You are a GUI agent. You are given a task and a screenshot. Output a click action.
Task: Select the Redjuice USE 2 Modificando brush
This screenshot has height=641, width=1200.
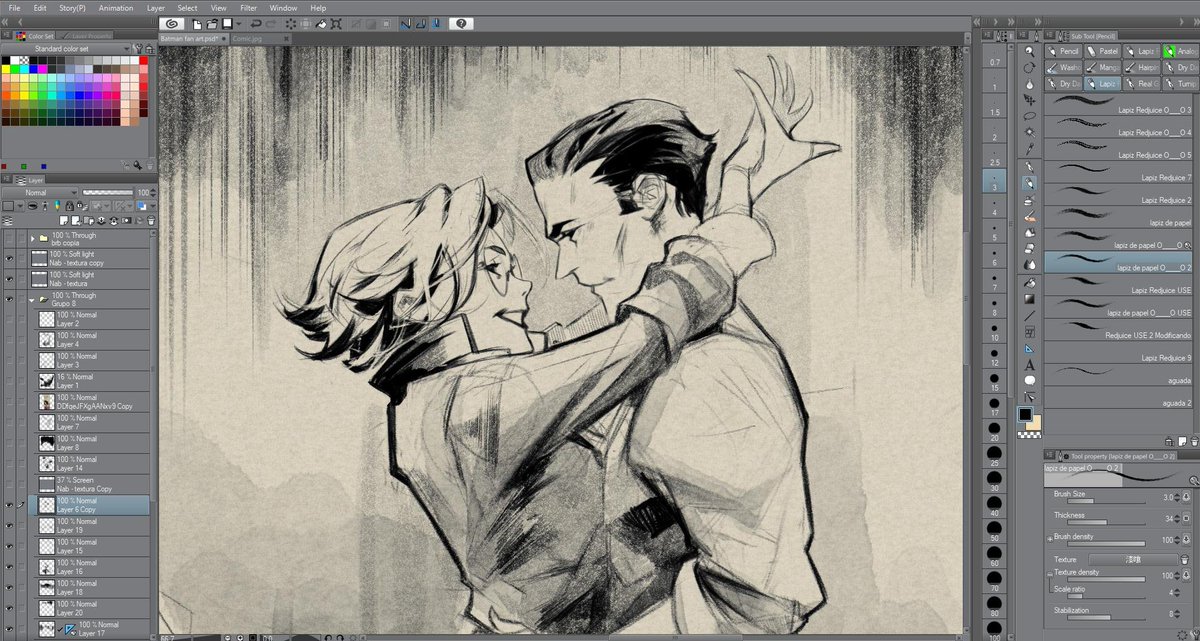click(1120, 329)
